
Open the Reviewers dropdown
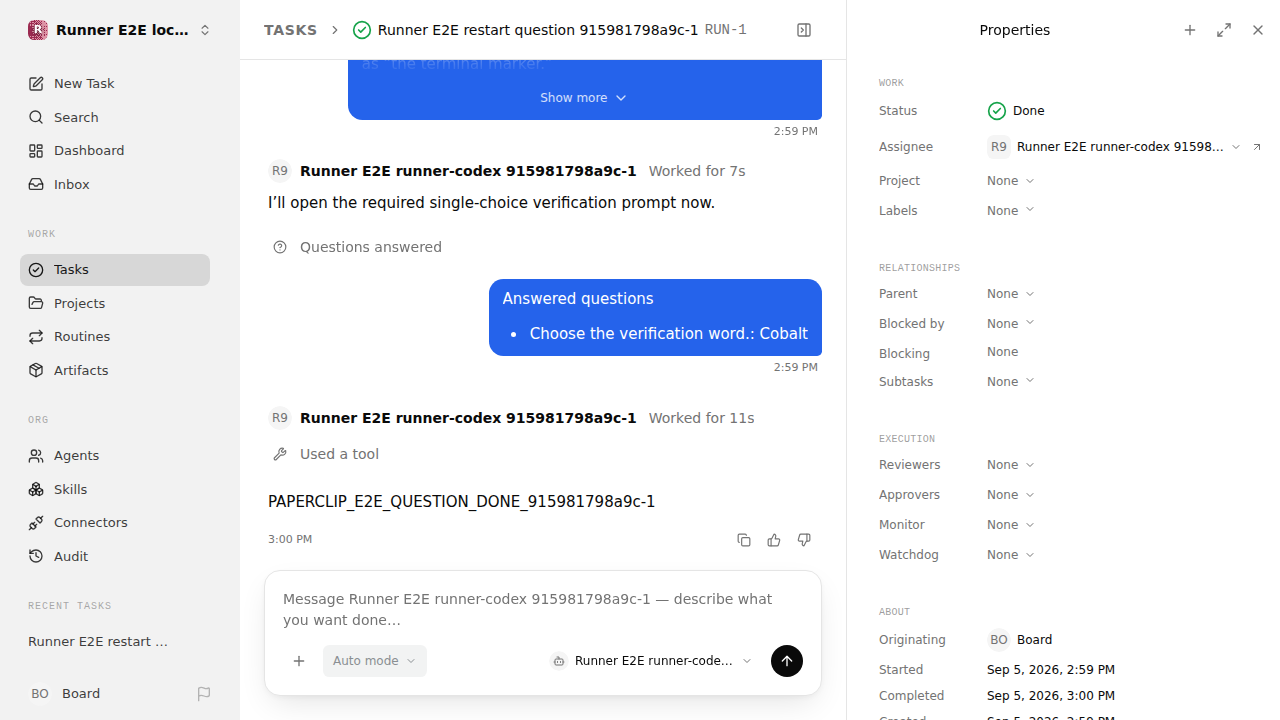1011,465
